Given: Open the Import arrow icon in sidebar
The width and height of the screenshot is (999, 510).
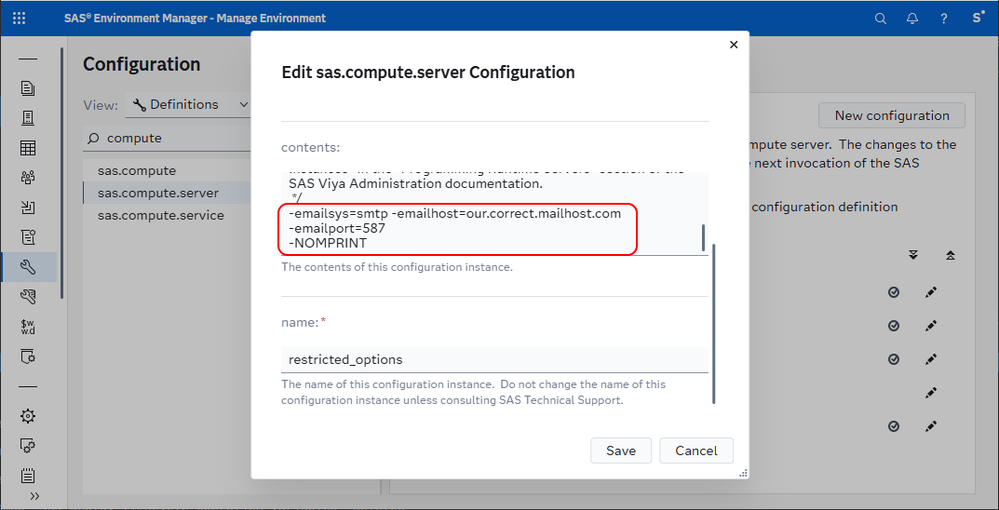Looking at the screenshot, I should coord(28,207).
